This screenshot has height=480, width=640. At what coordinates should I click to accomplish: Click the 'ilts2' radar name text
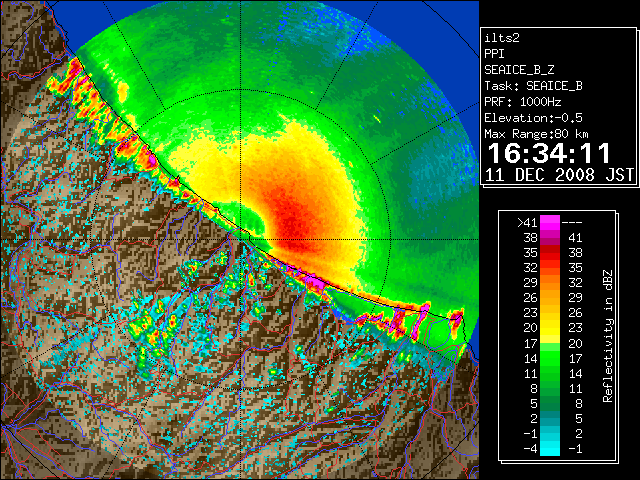tap(502, 38)
